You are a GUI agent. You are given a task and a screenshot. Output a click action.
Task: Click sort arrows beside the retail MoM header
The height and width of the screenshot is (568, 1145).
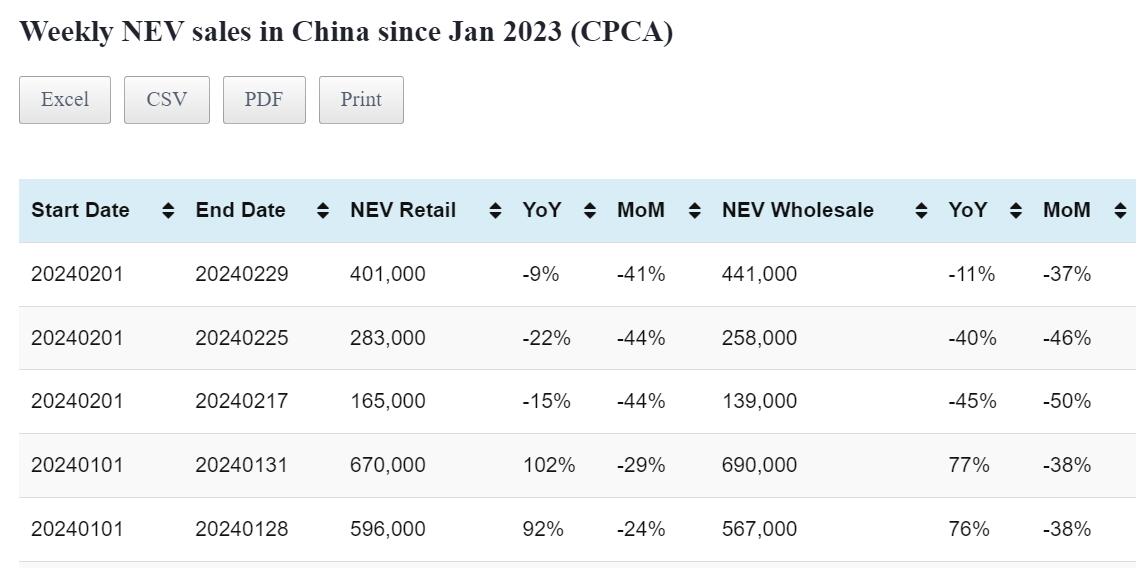tap(695, 211)
